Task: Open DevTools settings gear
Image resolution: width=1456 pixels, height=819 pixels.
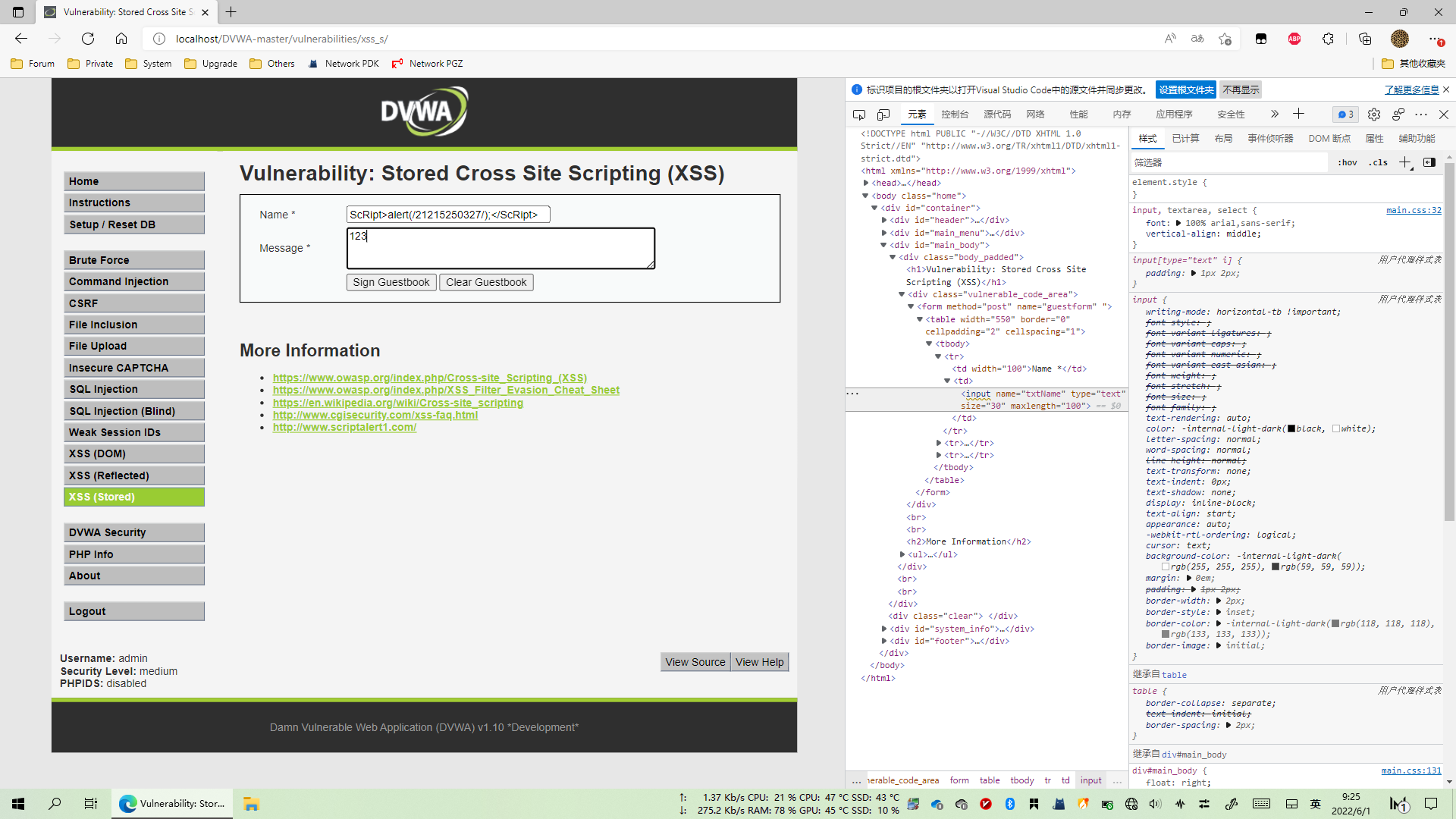Action: pyautogui.click(x=1374, y=115)
